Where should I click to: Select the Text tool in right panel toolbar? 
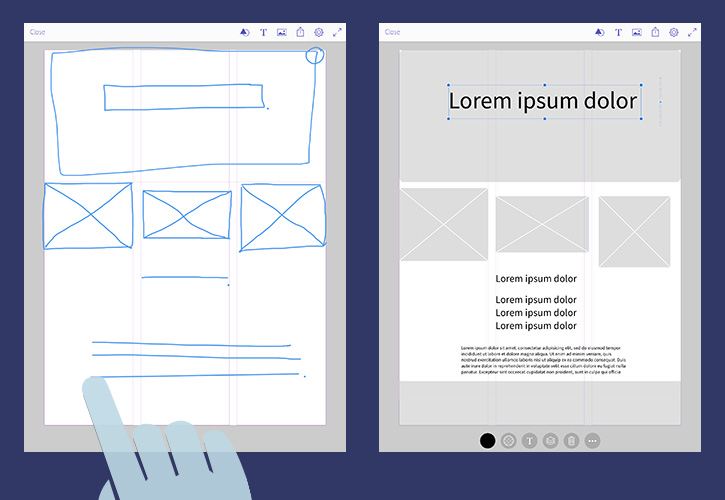[x=618, y=32]
